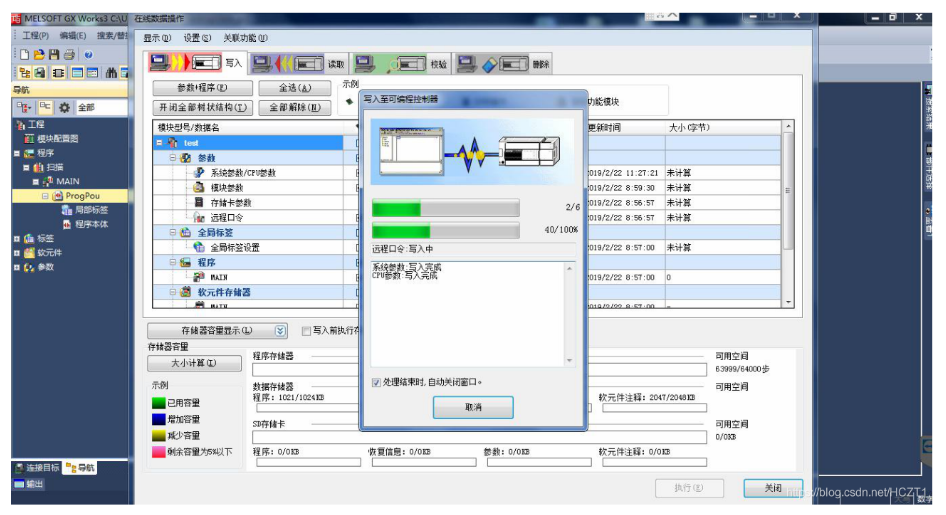The image size is (946, 515).
Task: Click the data list vertical scrollbar
Action: pyautogui.click(x=788, y=200)
